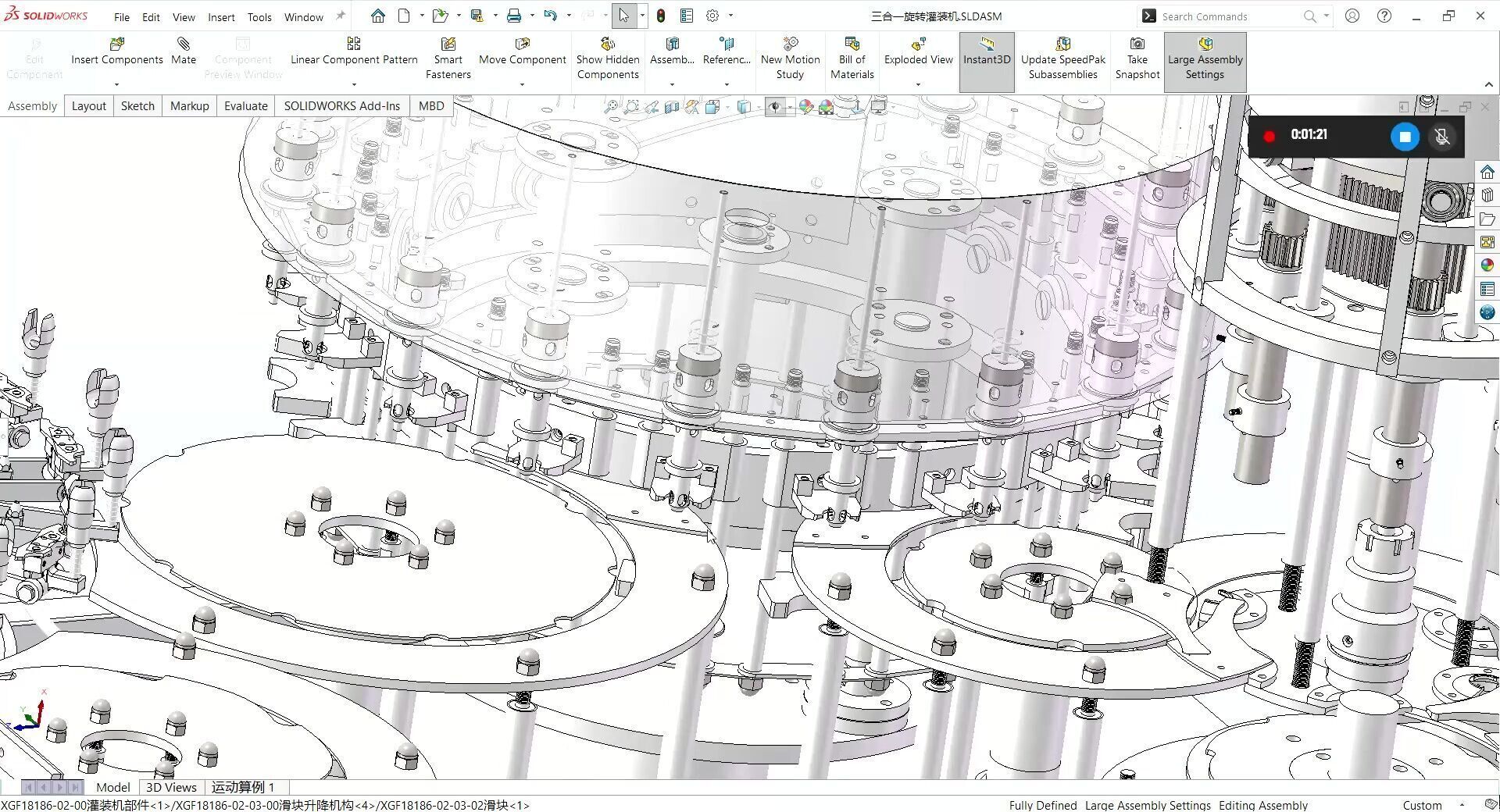
Task: Open Bill of Materials command
Action: [852, 60]
